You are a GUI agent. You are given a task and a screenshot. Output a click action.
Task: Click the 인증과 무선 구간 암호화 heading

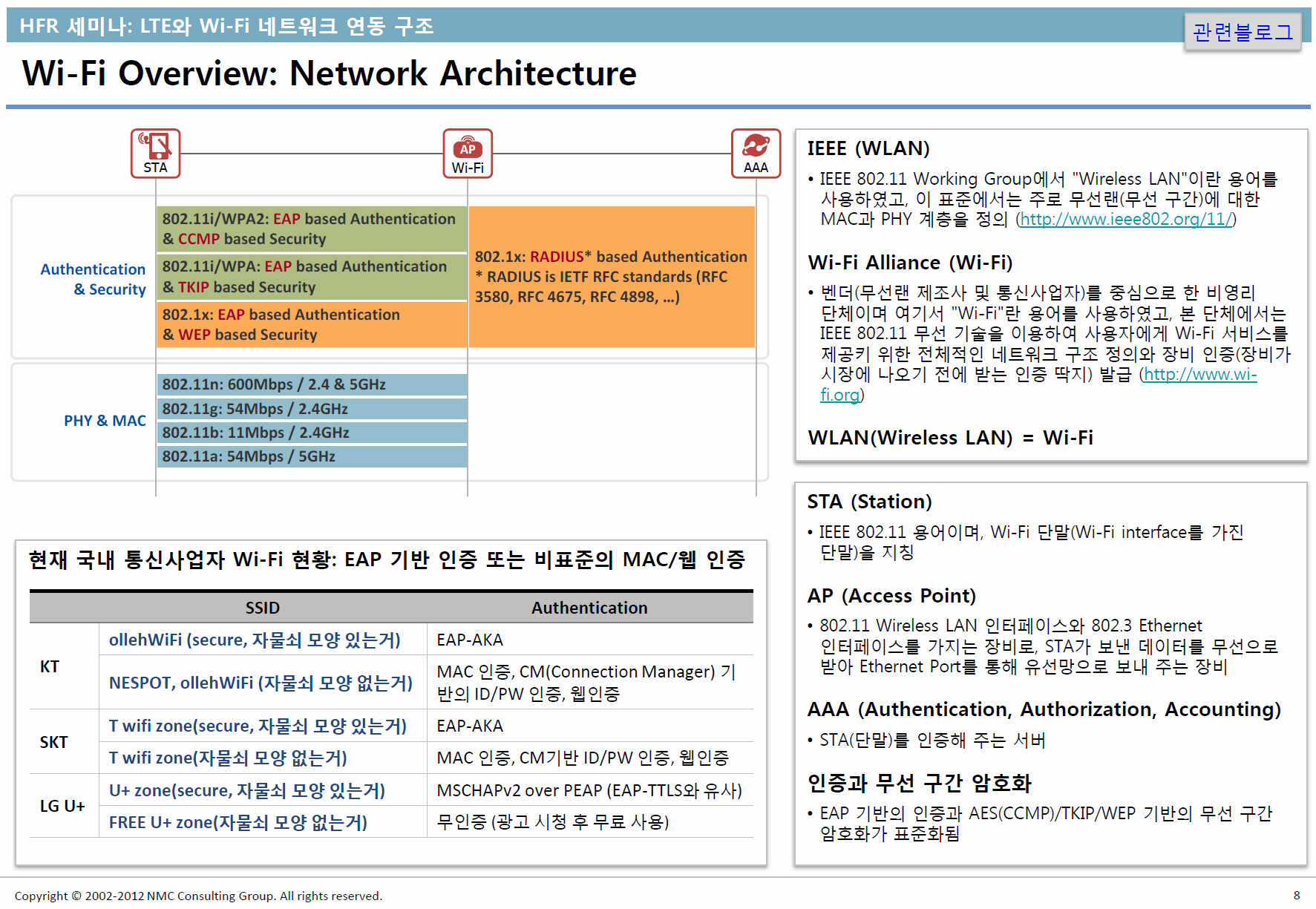tap(919, 783)
